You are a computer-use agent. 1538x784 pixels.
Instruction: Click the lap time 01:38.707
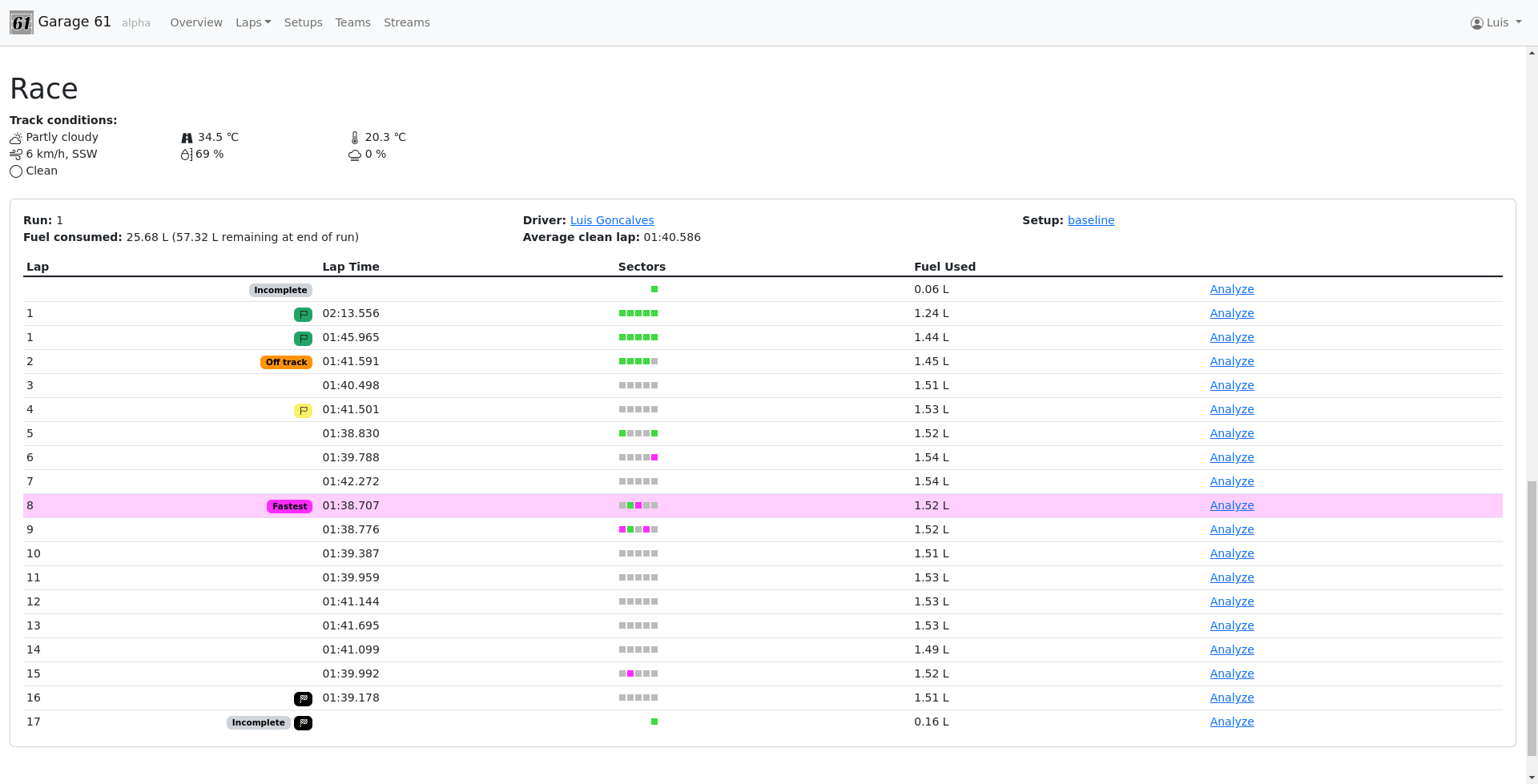tap(351, 505)
